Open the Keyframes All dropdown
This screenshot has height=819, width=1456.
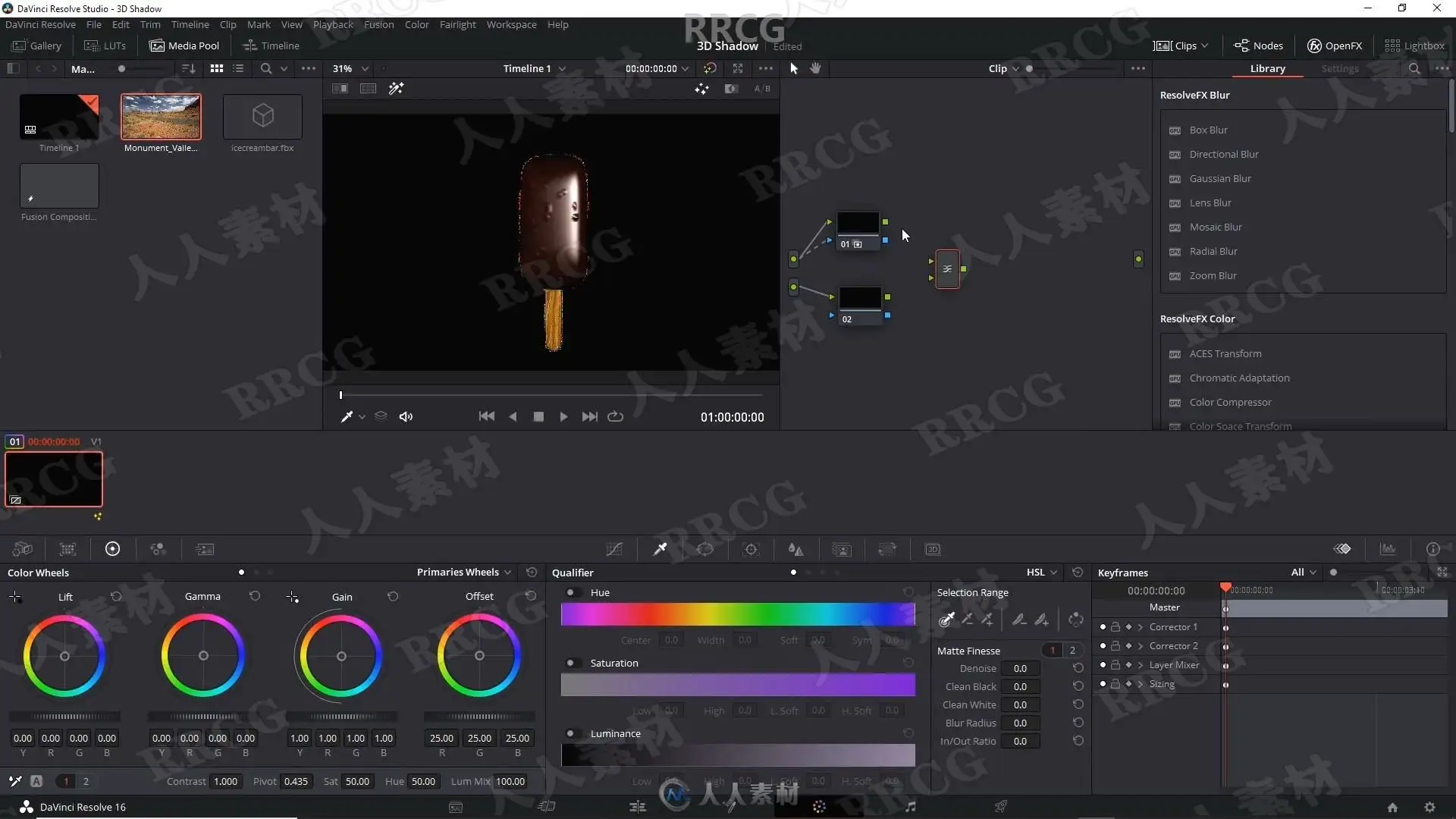click(x=1304, y=573)
